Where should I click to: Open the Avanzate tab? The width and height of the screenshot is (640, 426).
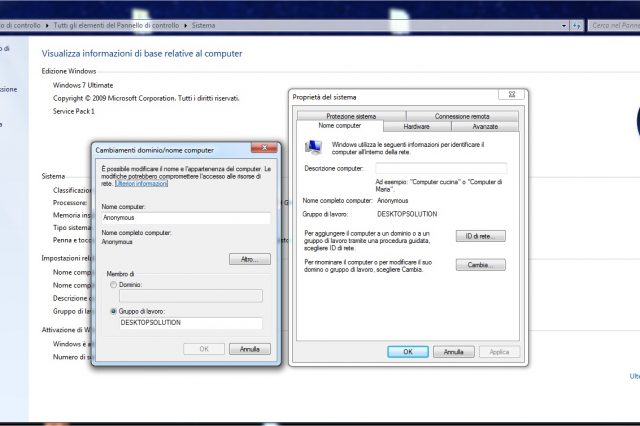[485, 126]
